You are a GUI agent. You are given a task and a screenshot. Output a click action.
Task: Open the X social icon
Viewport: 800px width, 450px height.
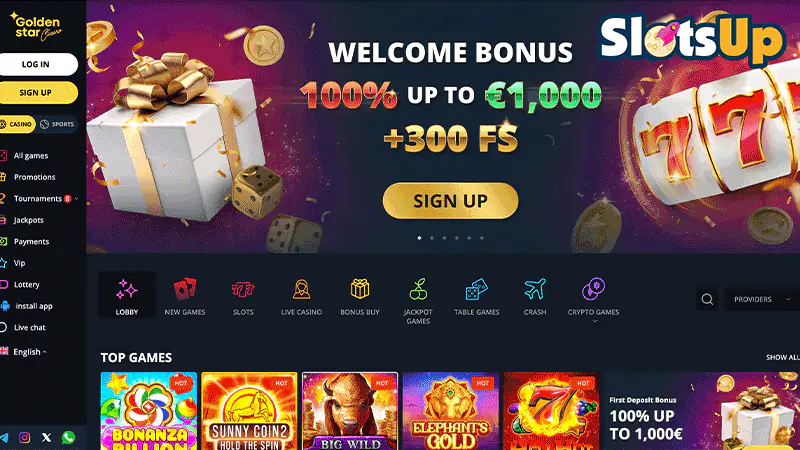[x=46, y=437]
